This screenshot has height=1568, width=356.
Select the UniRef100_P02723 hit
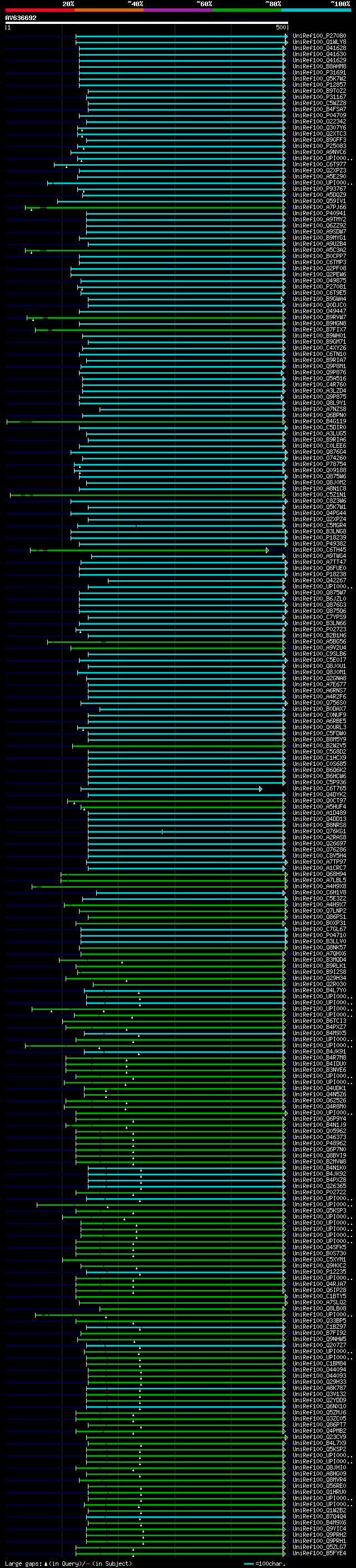point(319,630)
